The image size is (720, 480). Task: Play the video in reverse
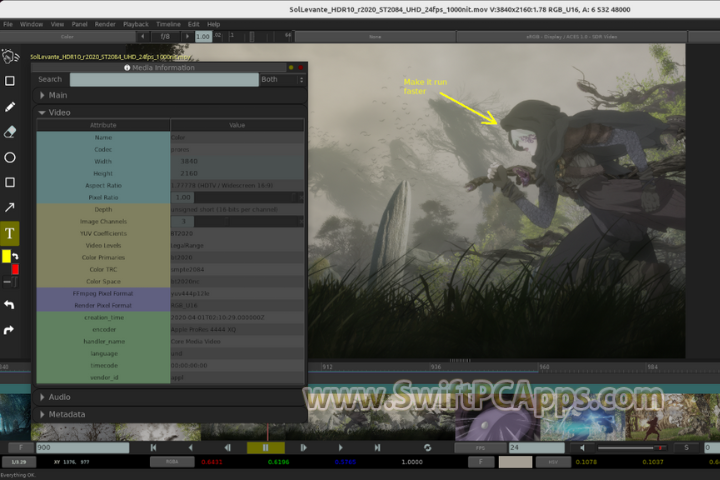coord(191,447)
